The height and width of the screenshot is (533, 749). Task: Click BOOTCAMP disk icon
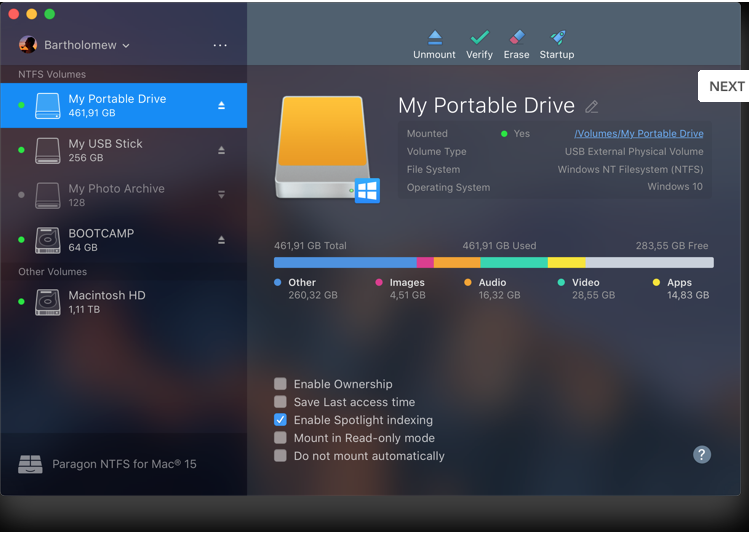click(48, 240)
